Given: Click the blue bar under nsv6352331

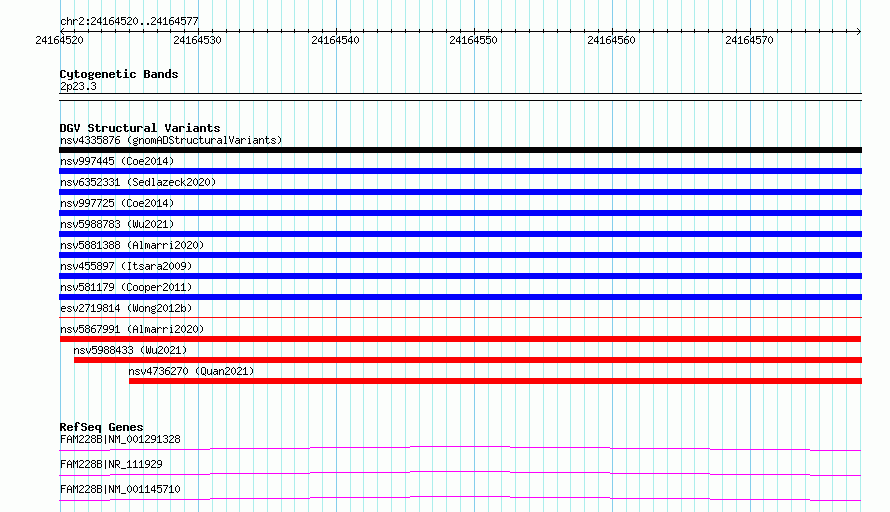Looking at the screenshot, I should [x=460, y=192].
